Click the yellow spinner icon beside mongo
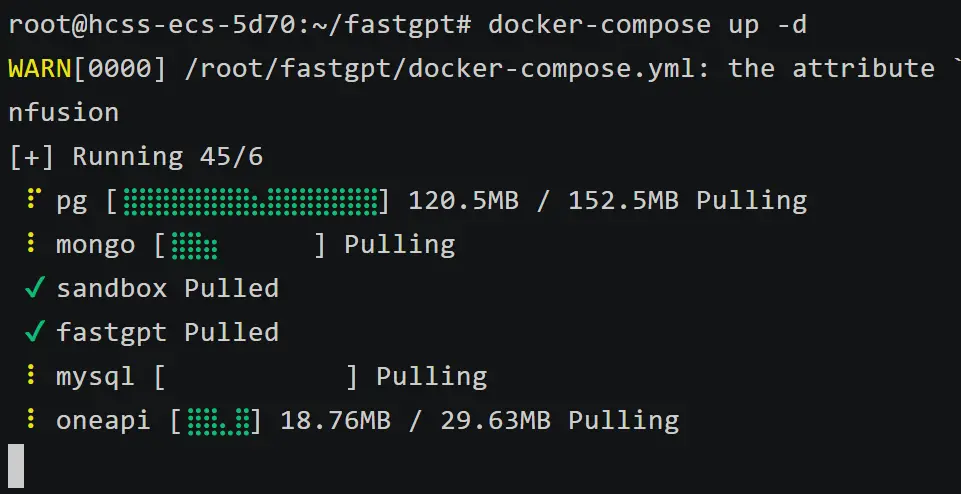Viewport: 961px width, 494px height. click(31, 245)
